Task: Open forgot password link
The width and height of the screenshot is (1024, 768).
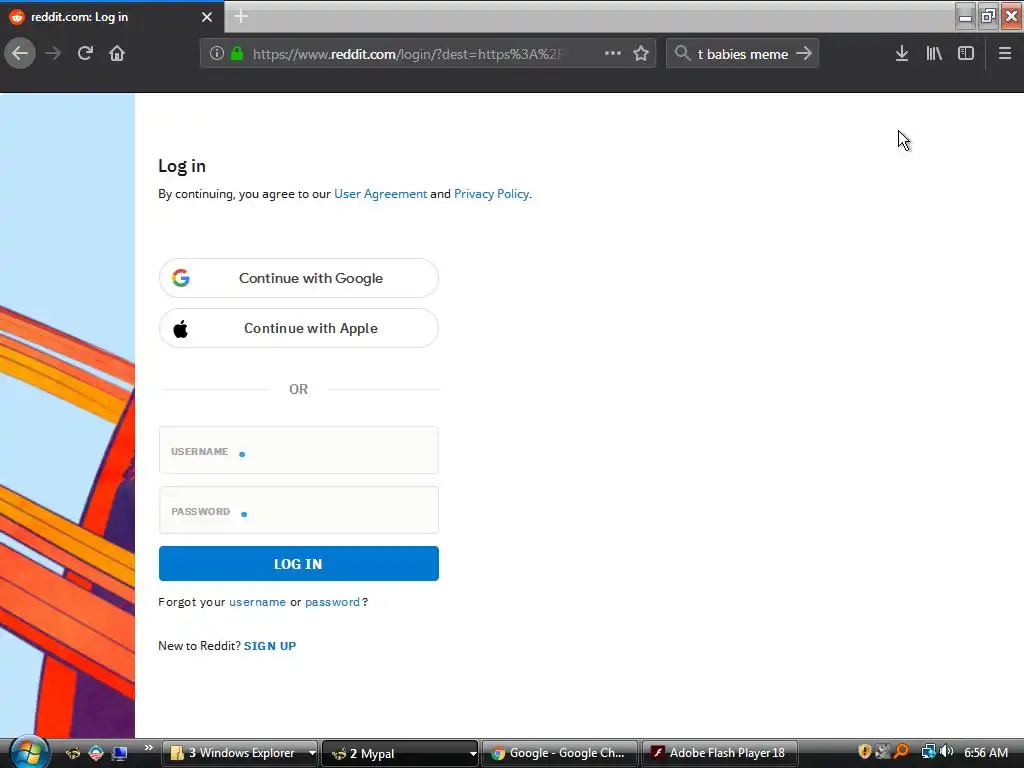Action: pyautogui.click(x=332, y=602)
